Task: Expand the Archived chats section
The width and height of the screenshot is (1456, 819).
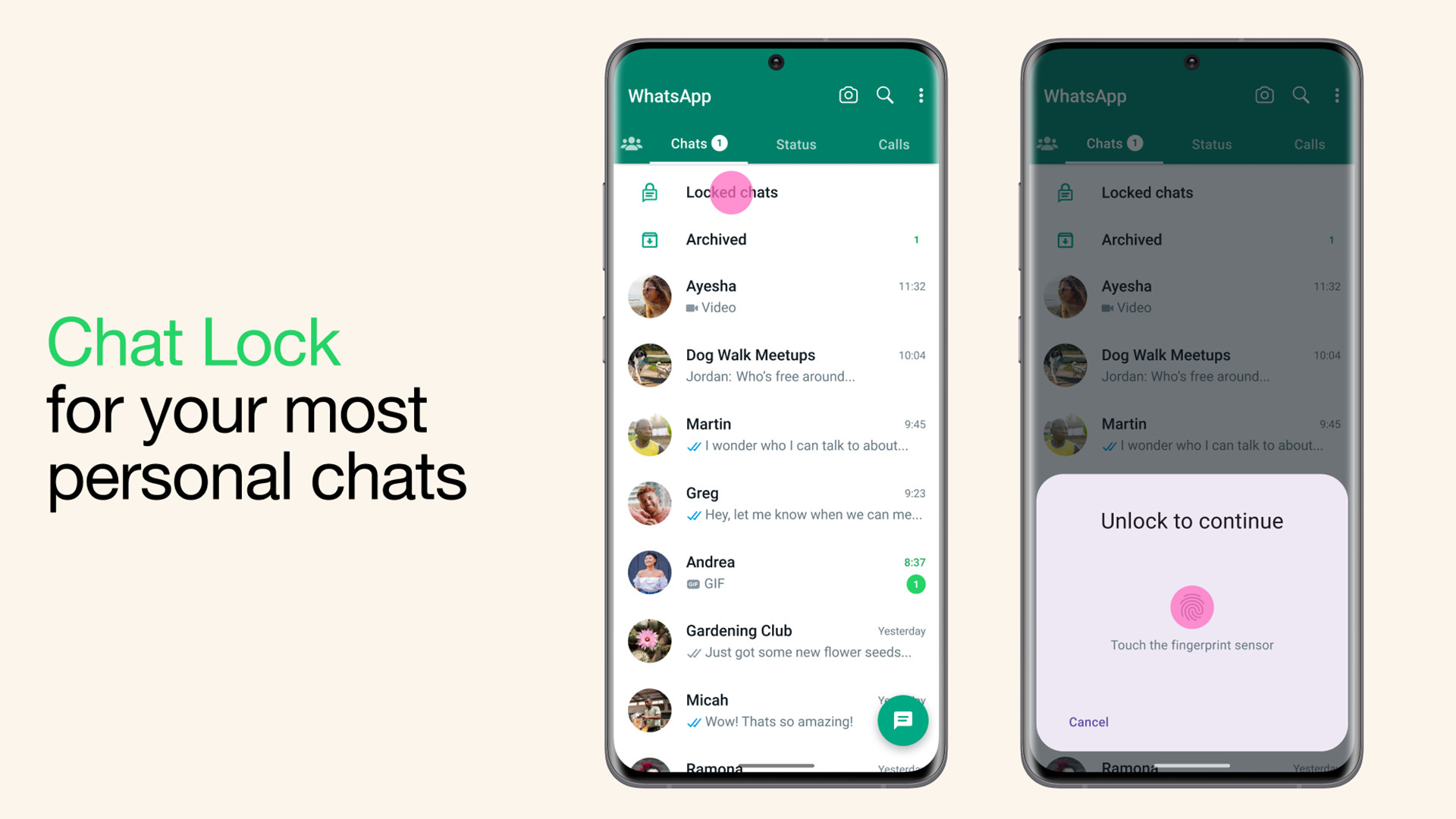Action: click(779, 239)
